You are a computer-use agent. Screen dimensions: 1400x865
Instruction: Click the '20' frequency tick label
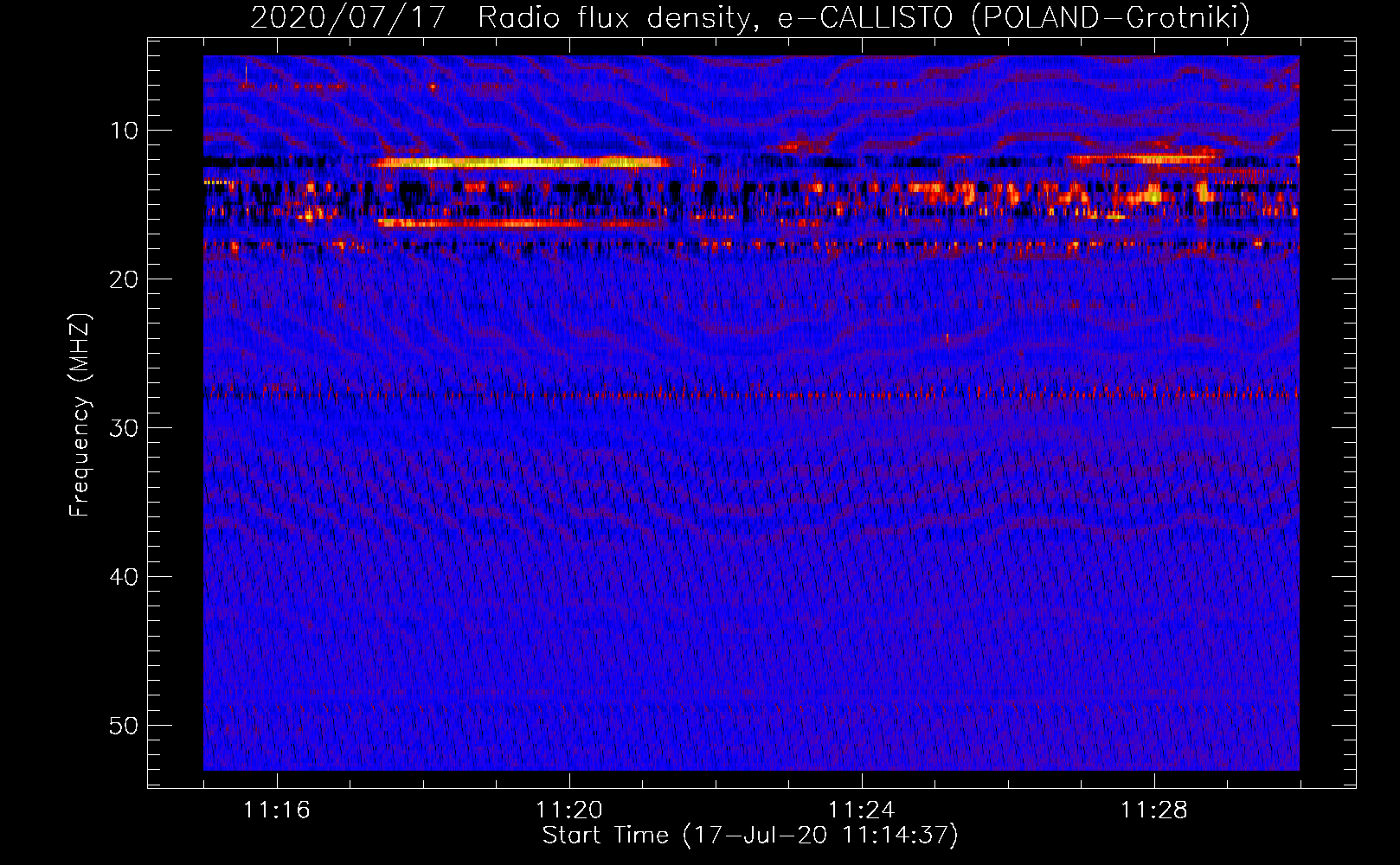point(125,279)
